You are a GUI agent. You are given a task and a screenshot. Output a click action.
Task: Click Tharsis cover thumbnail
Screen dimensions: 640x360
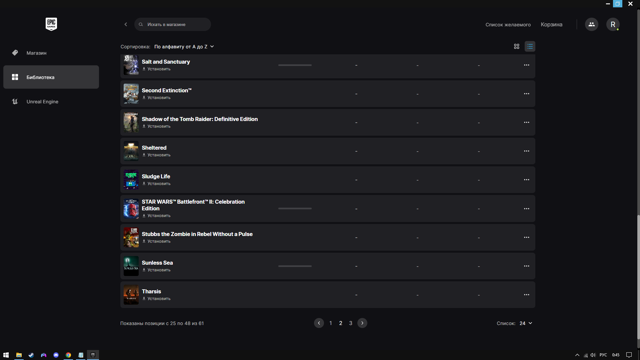pyautogui.click(x=131, y=295)
